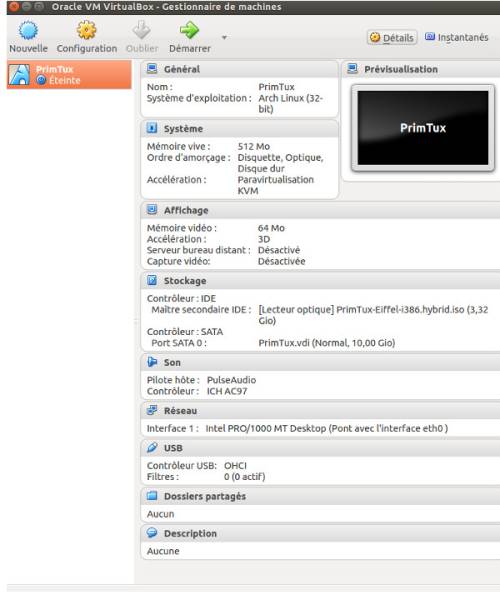The width and height of the screenshot is (500, 600).
Task: Click the Prévisualisation section header
Action: [421, 69]
